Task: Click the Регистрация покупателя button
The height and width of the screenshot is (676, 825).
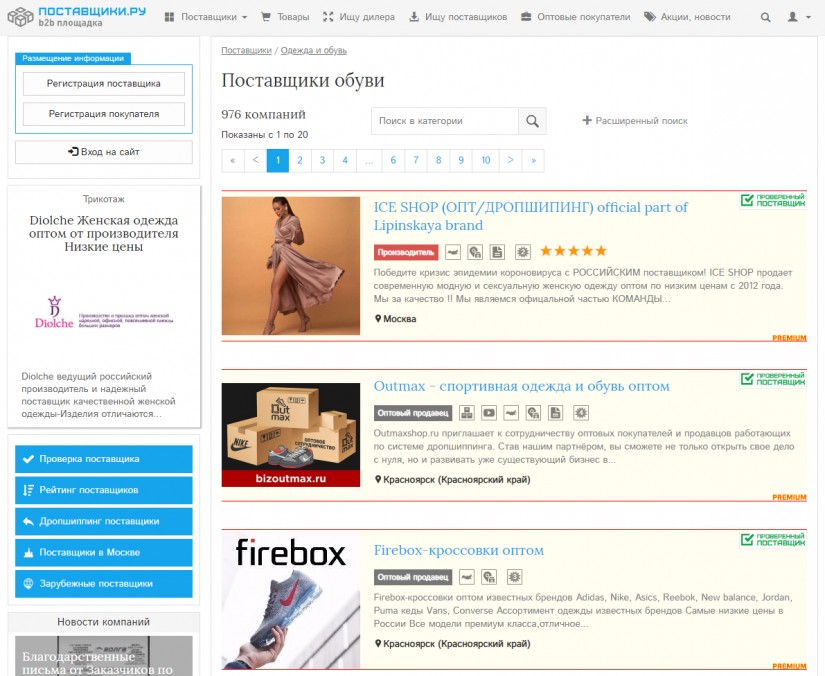Action: click(x=104, y=114)
